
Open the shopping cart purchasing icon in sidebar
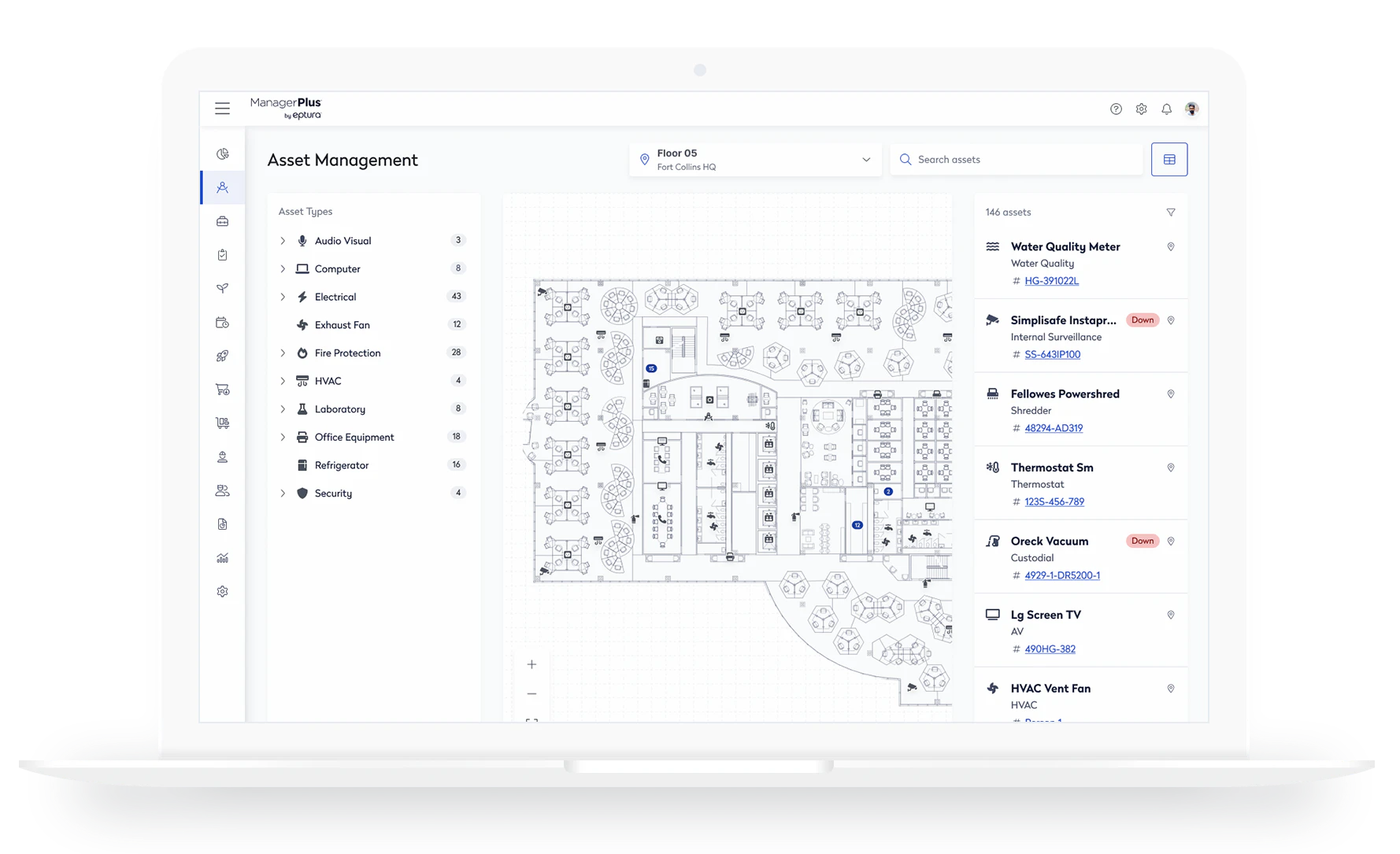tap(223, 390)
